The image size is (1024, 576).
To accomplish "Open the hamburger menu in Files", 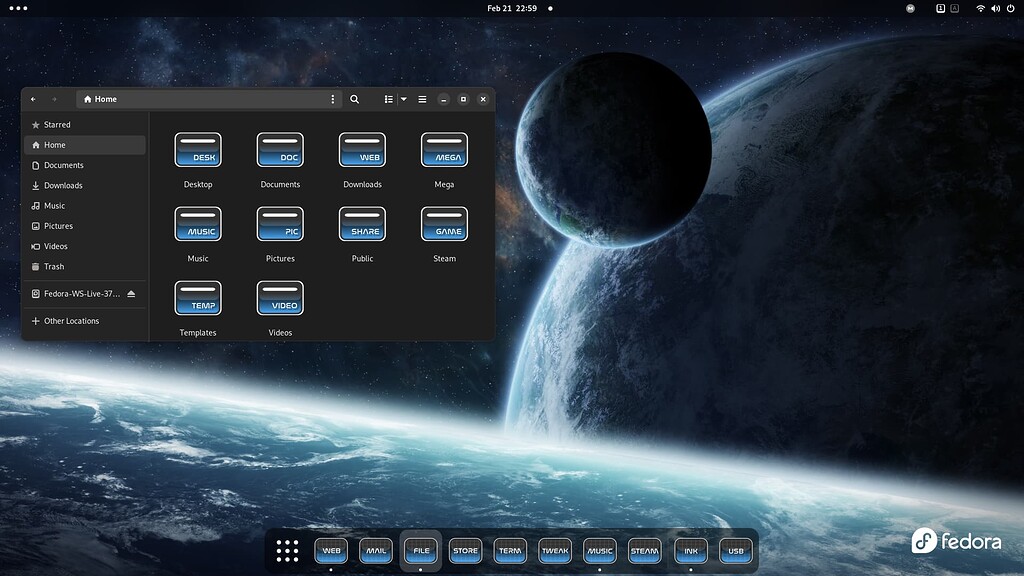I will 423,99.
